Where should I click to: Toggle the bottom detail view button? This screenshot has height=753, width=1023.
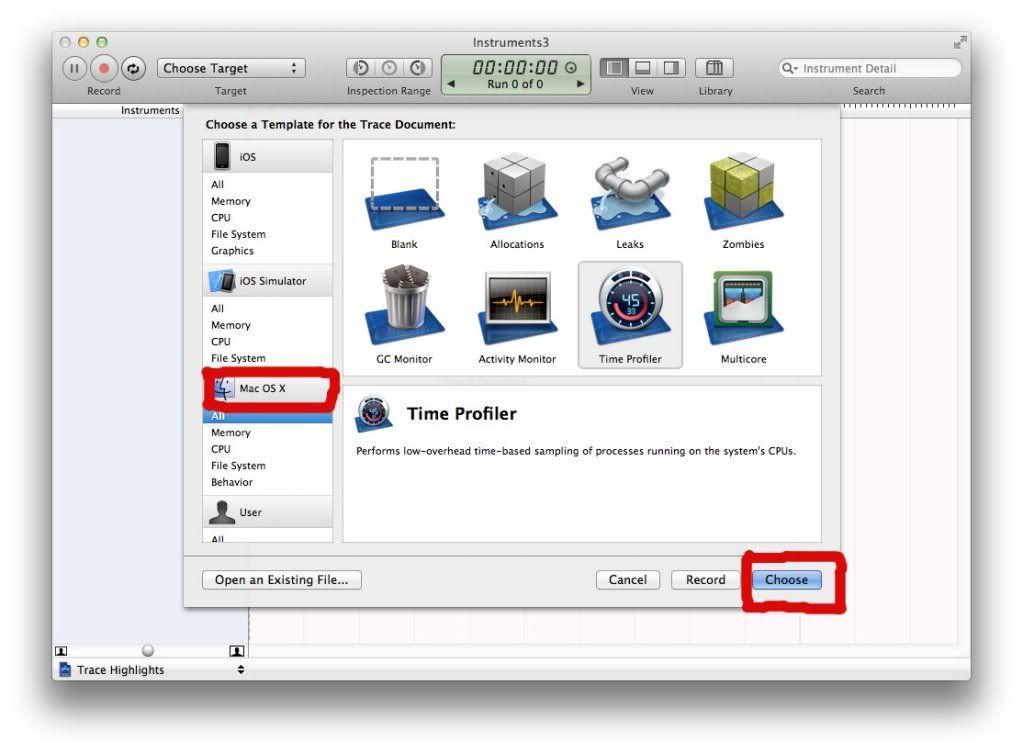point(643,68)
